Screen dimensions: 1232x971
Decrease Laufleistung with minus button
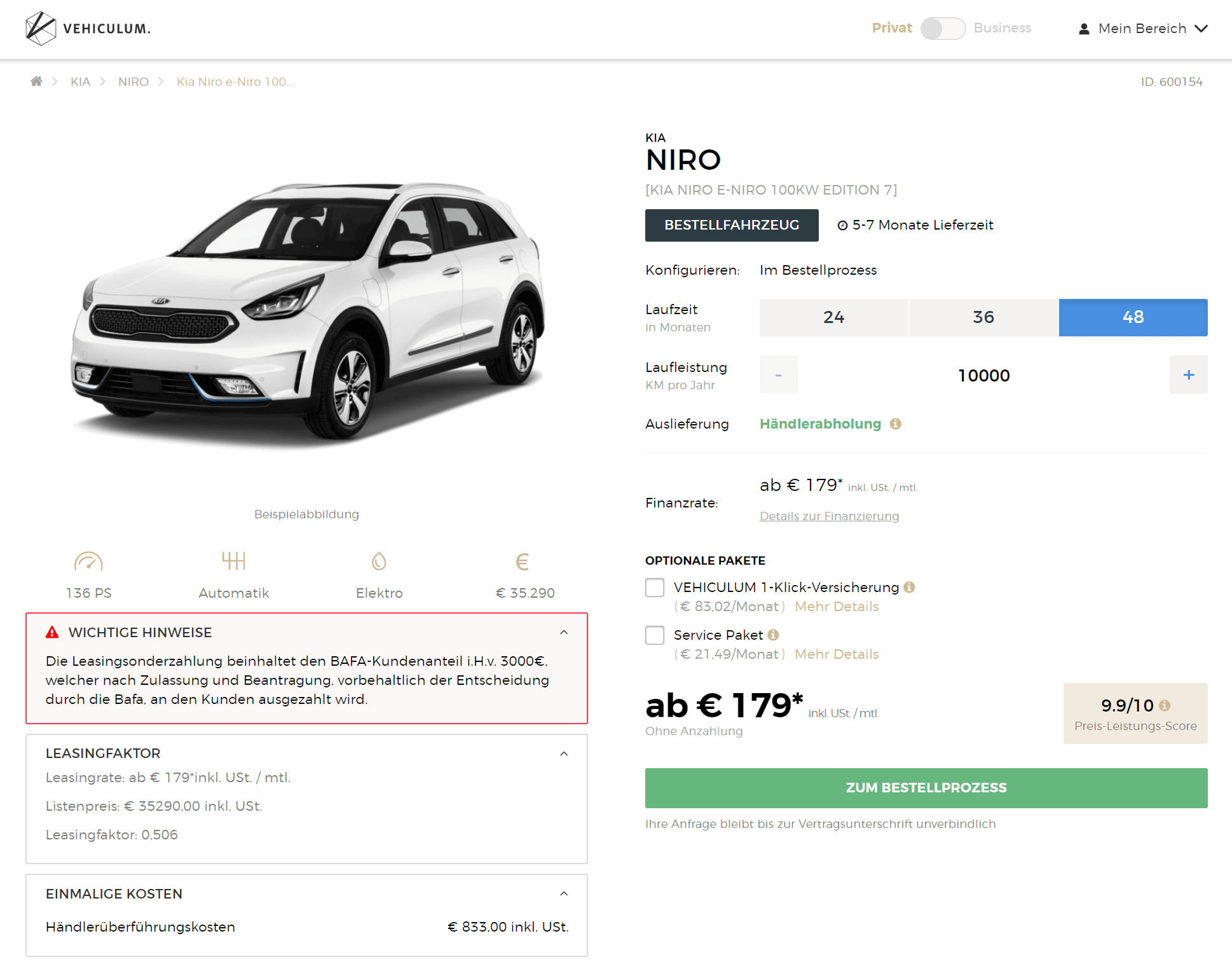tap(779, 375)
